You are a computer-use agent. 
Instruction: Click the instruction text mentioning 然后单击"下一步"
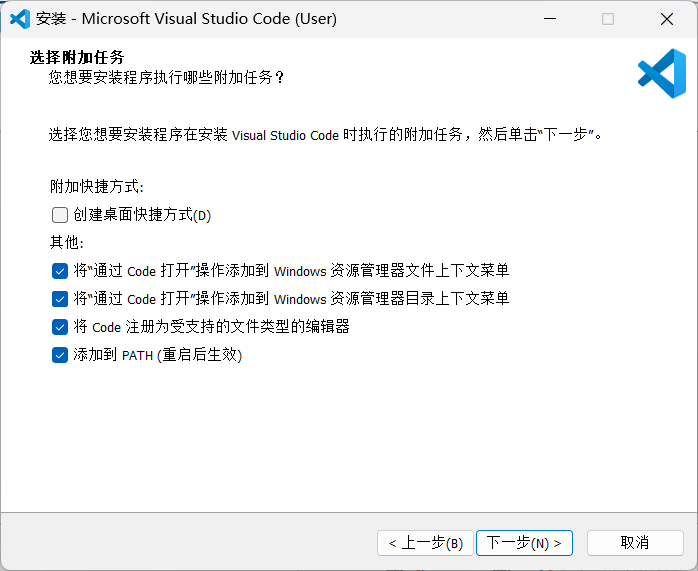[x=325, y=134]
